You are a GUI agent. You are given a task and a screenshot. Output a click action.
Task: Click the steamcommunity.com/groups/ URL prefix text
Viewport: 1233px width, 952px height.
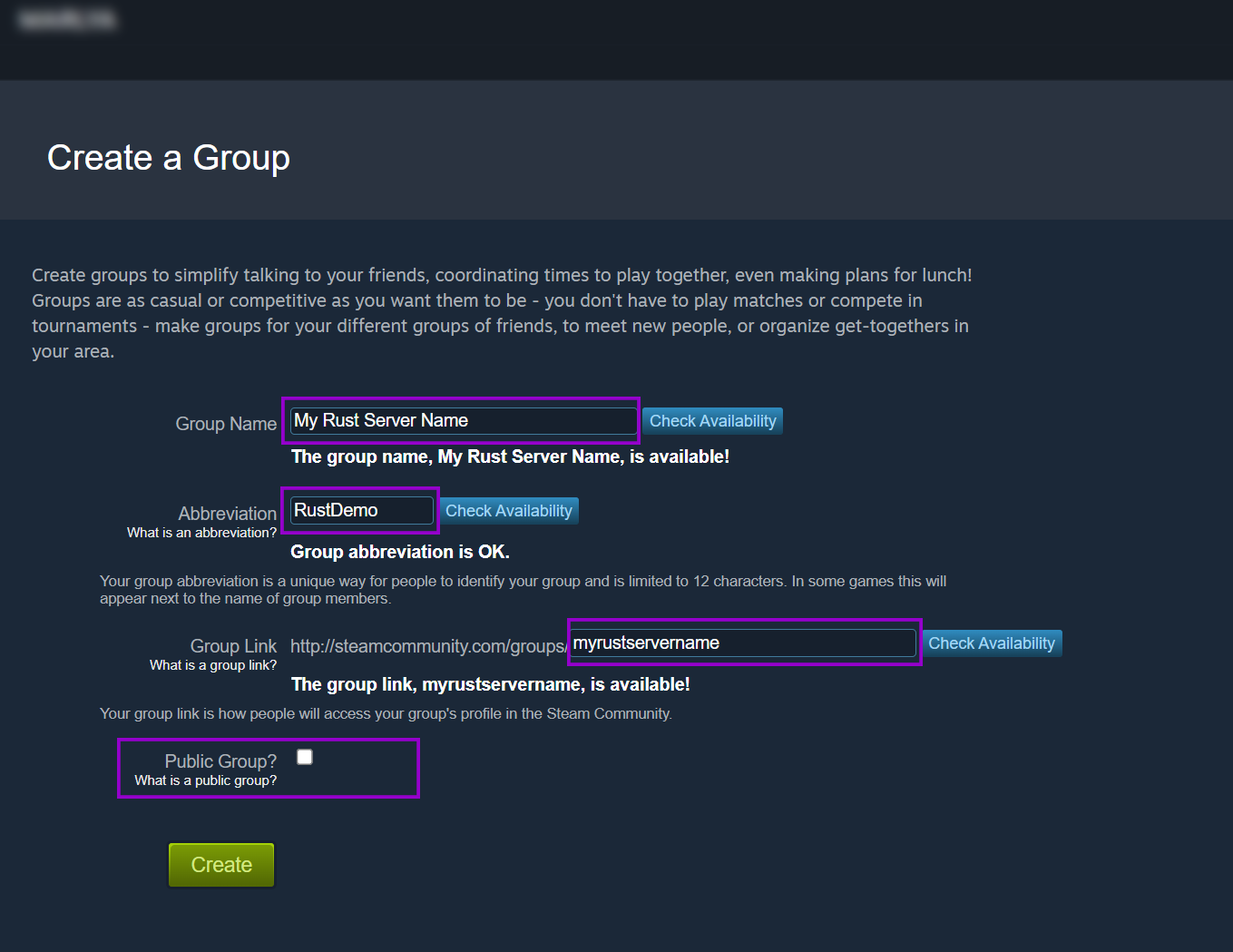click(x=428, y=646)
